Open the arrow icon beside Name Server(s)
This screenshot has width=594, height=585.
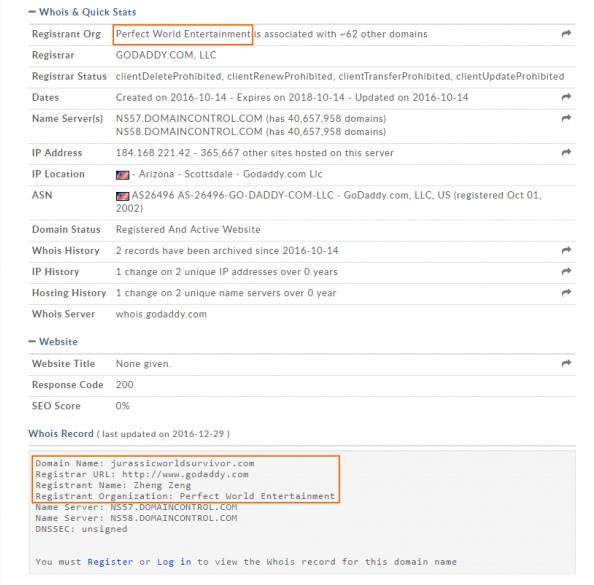(x=566, y=118)
